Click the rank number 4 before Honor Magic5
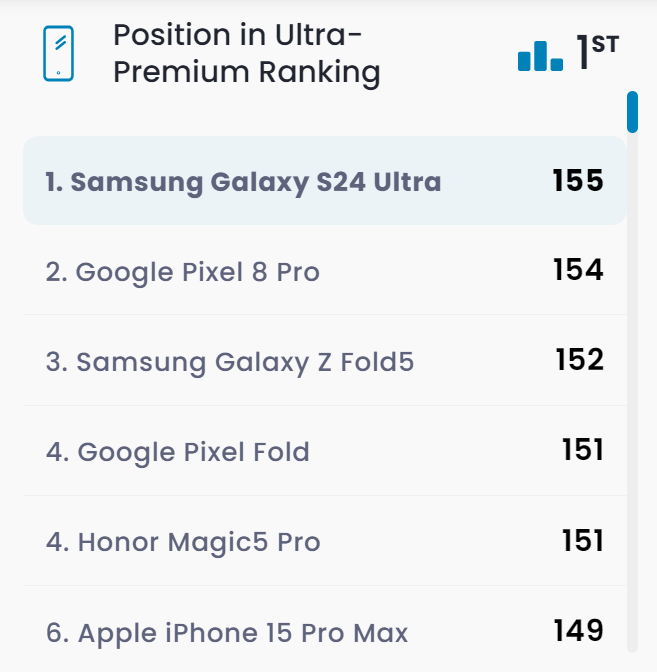The width and height of the screenshot is (657, 672). click(54, 542)
